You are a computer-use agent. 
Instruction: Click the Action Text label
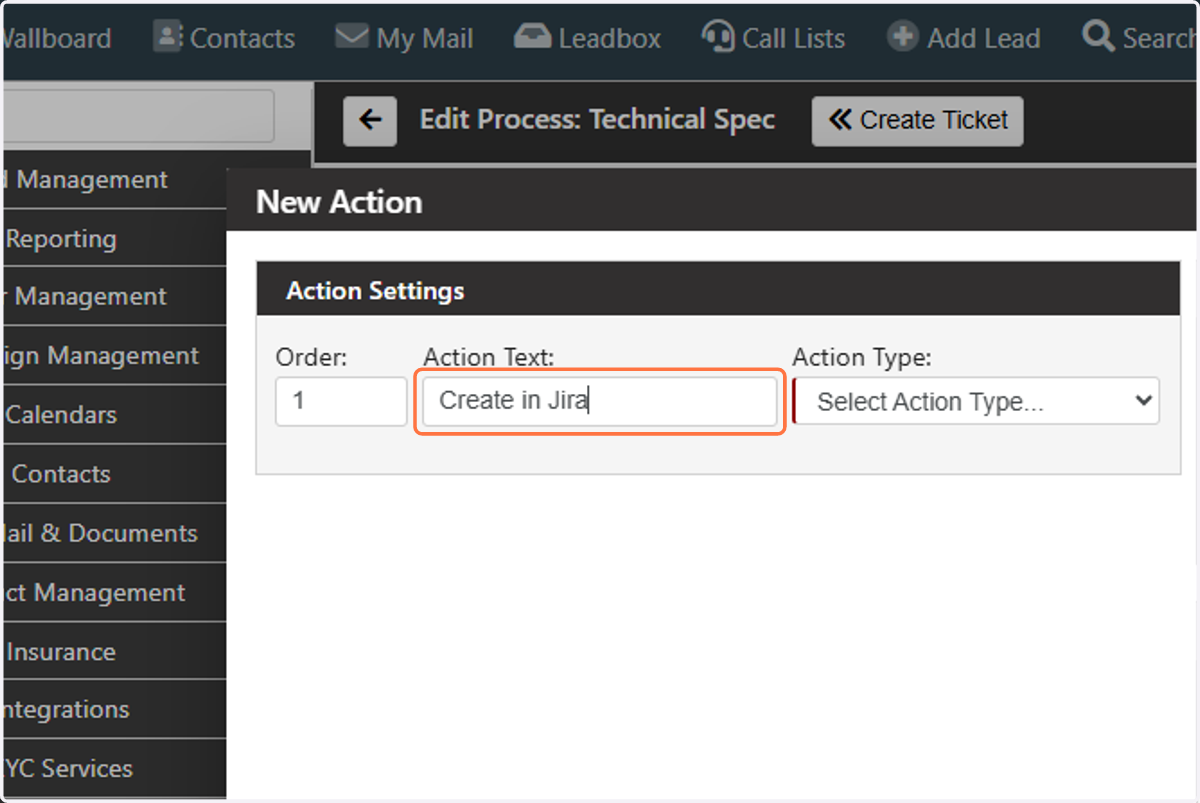(x=489, y=357)
